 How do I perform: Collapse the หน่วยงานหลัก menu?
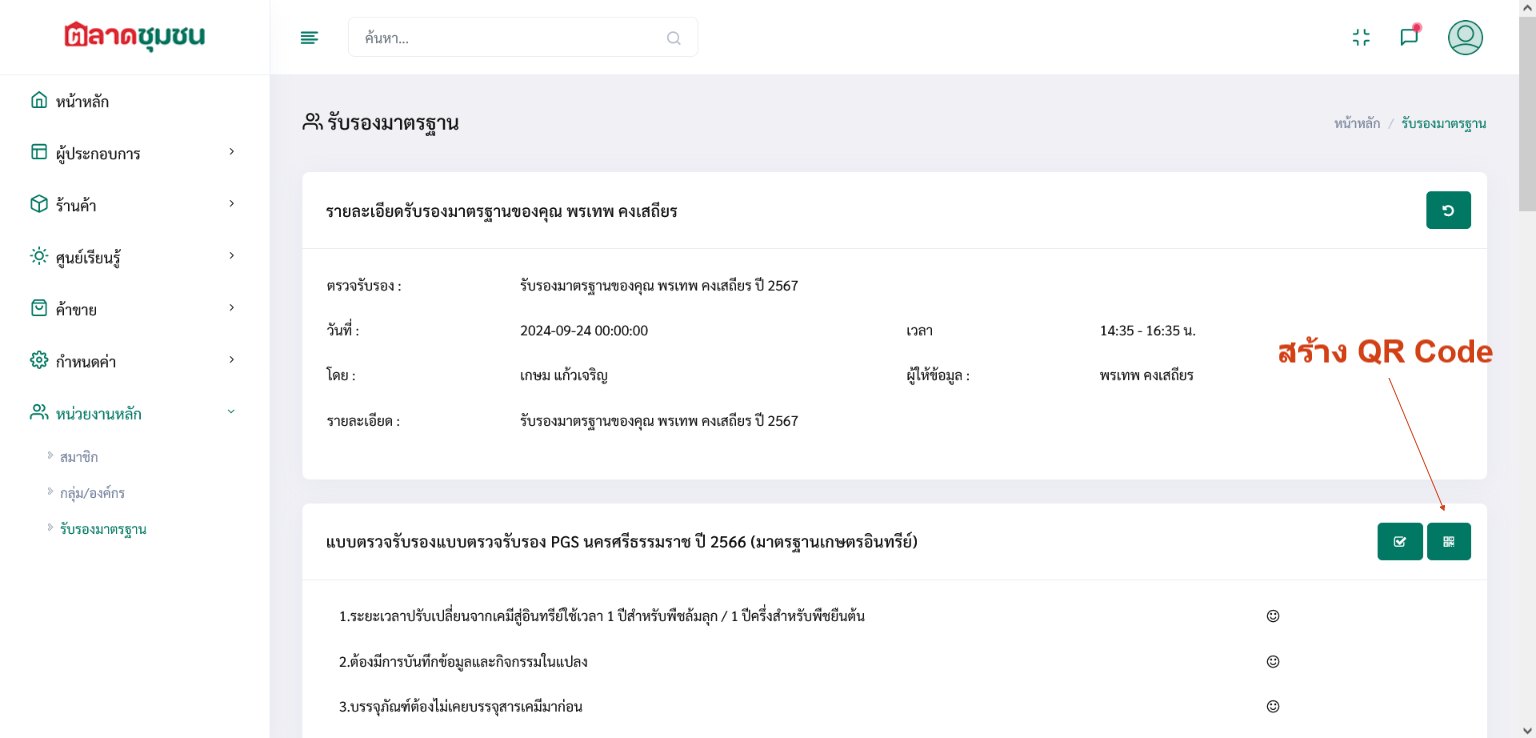point(134,413)
